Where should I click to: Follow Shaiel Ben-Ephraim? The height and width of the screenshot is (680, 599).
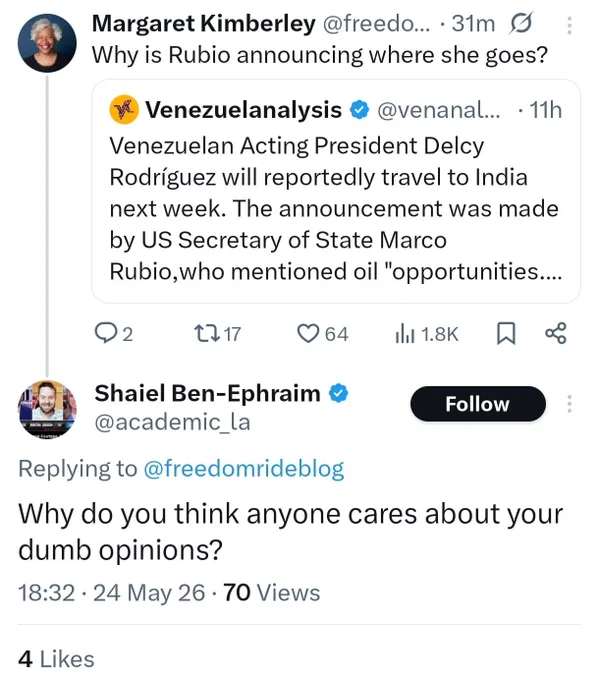[478, 404]
